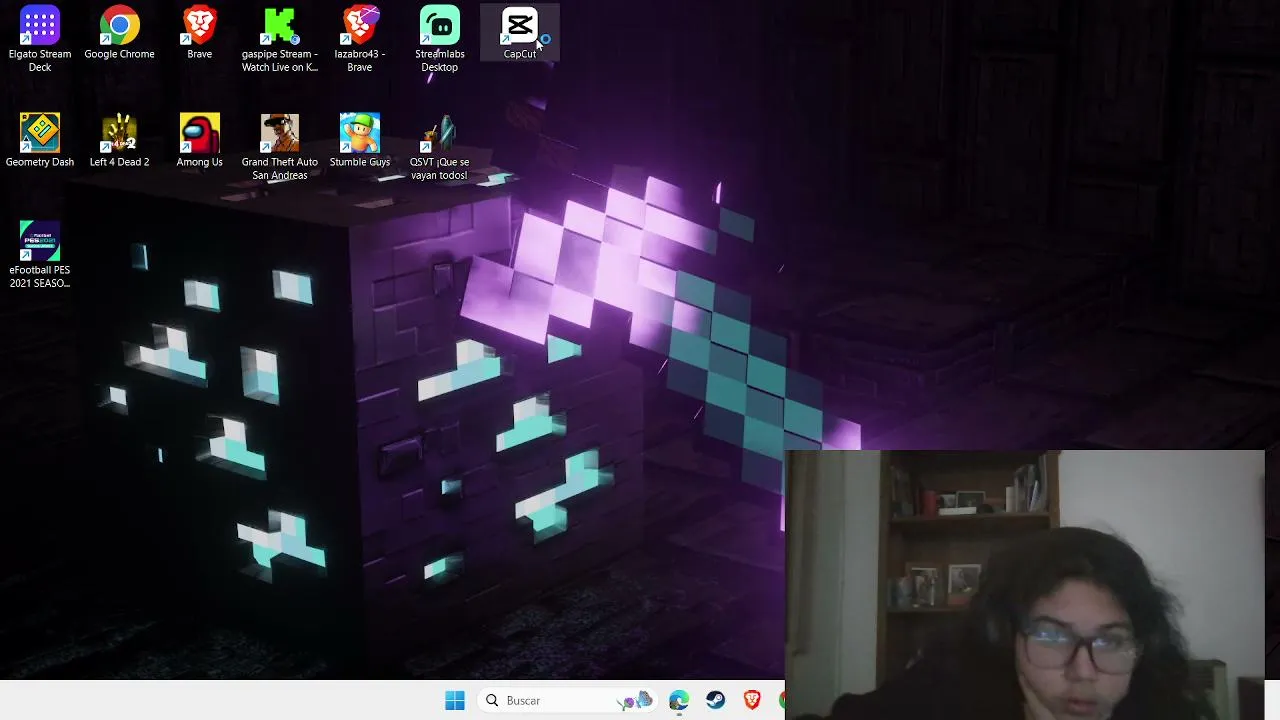Open the Windows Start menu

click(455, 701)
